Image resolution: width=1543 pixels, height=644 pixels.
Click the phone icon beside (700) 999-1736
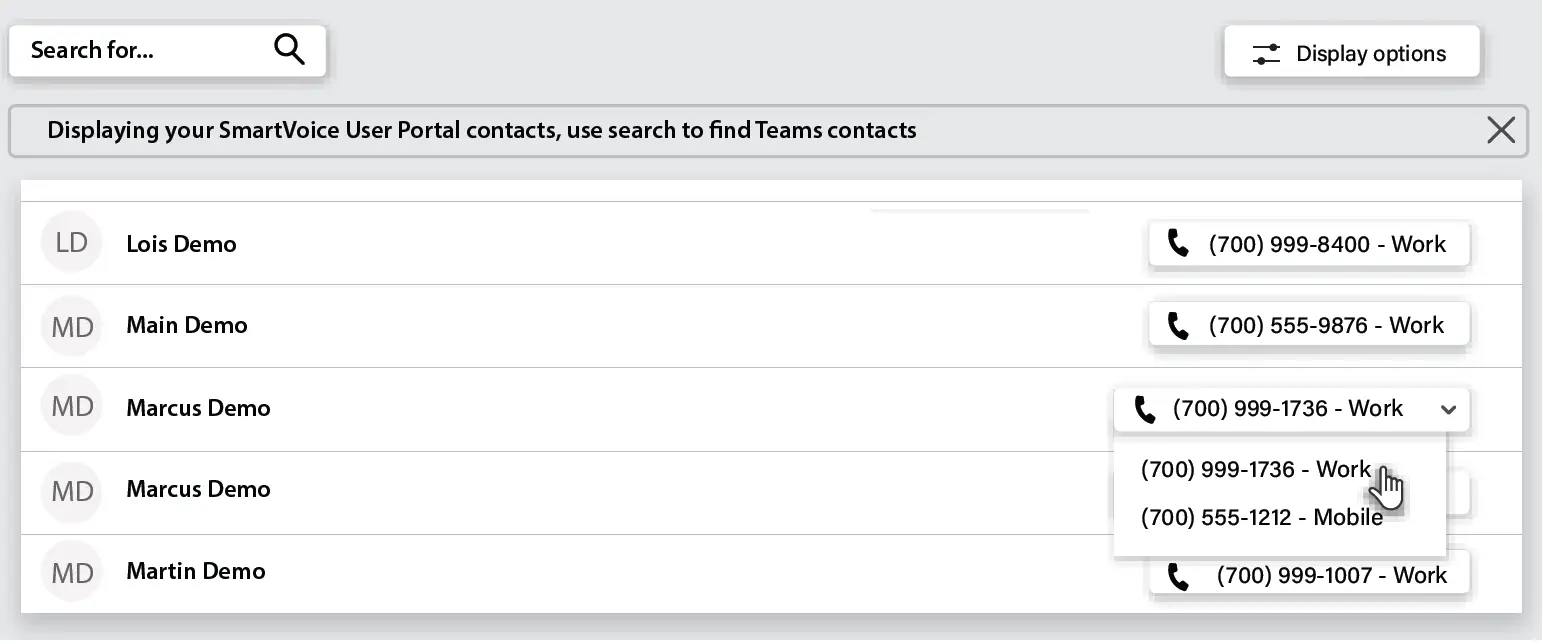pyautogui.click(x=1145, y=408)
